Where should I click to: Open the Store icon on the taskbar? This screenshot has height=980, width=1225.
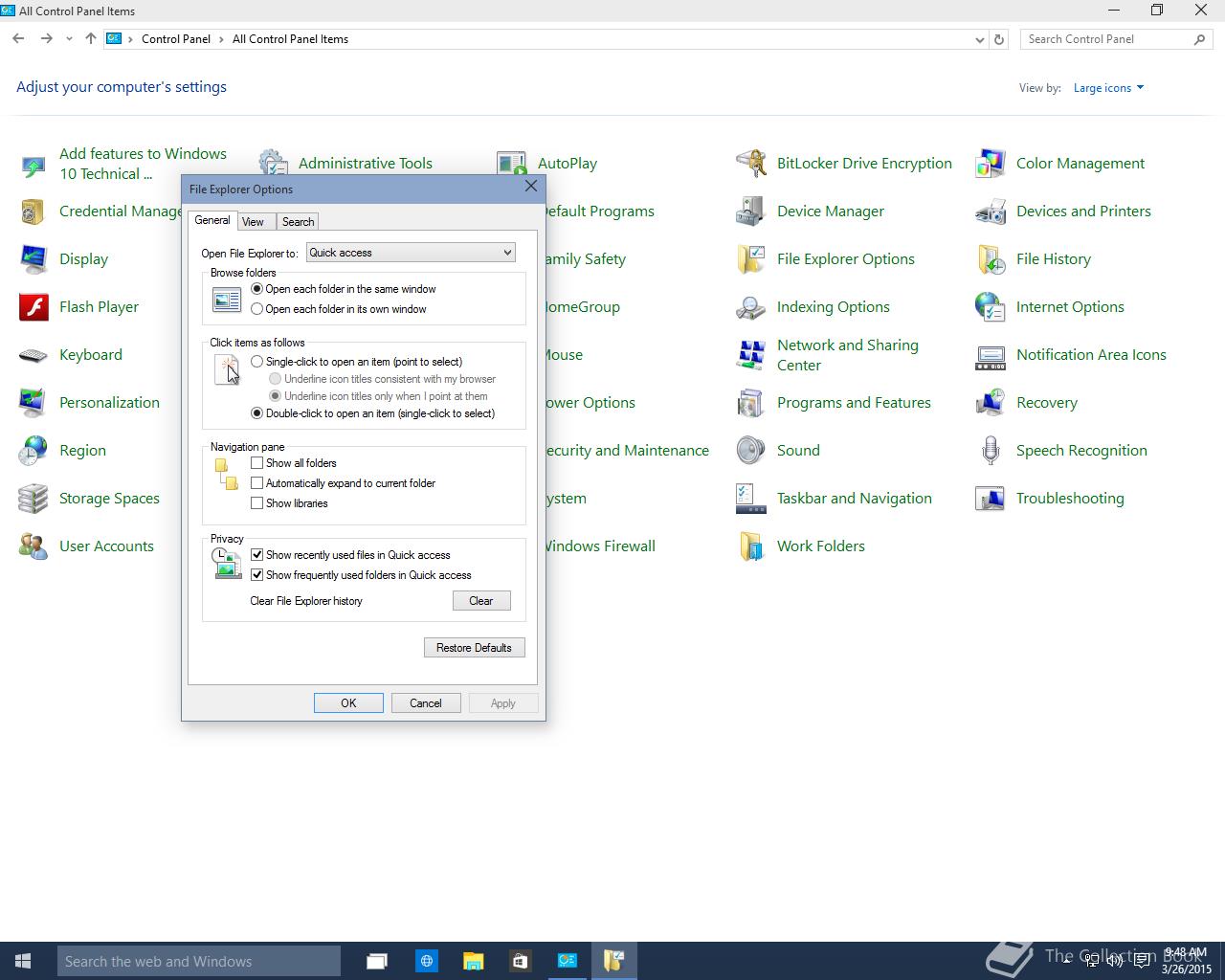(x=520, y=961)
